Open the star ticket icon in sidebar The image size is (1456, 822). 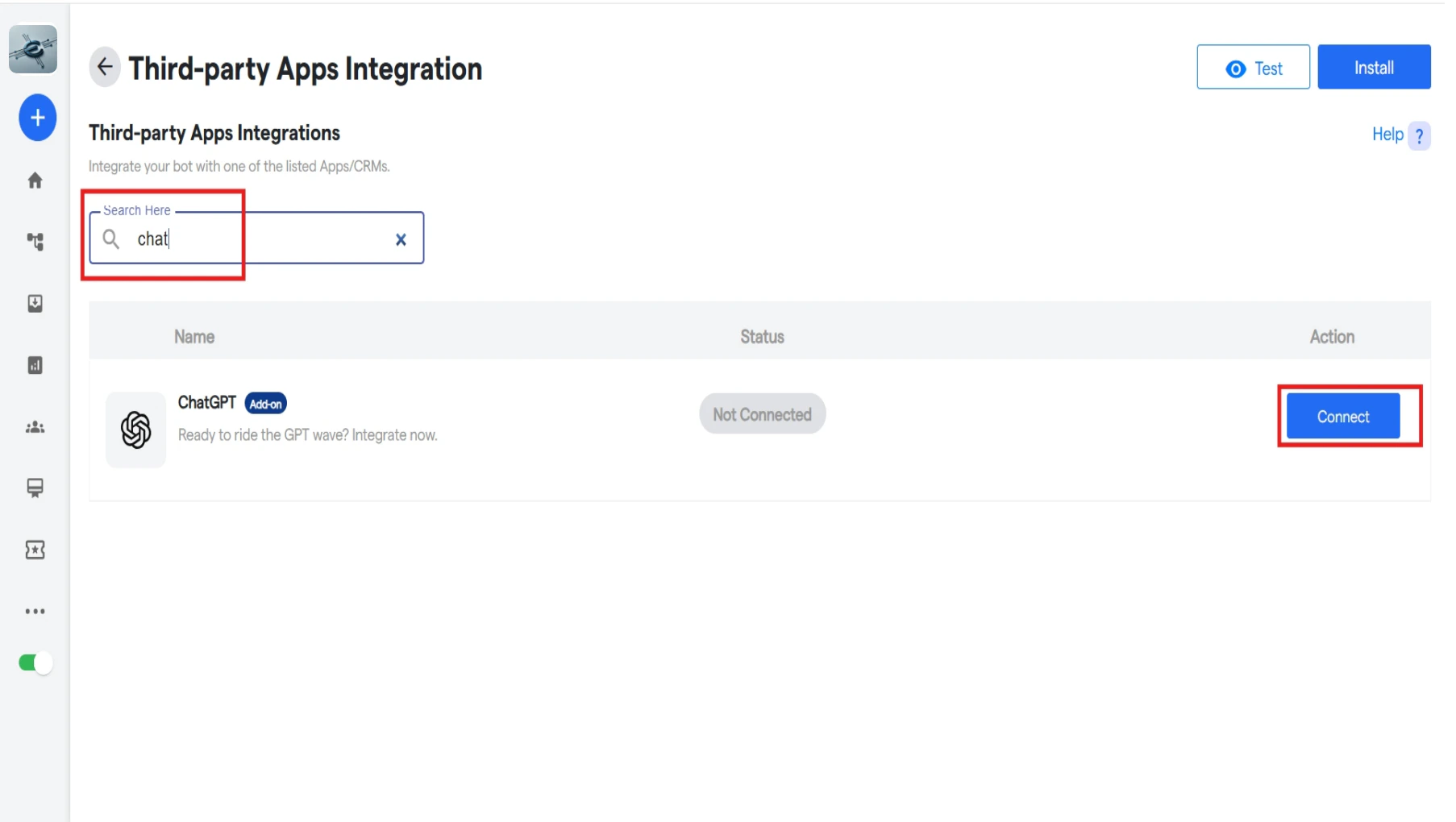pos(35,550)
